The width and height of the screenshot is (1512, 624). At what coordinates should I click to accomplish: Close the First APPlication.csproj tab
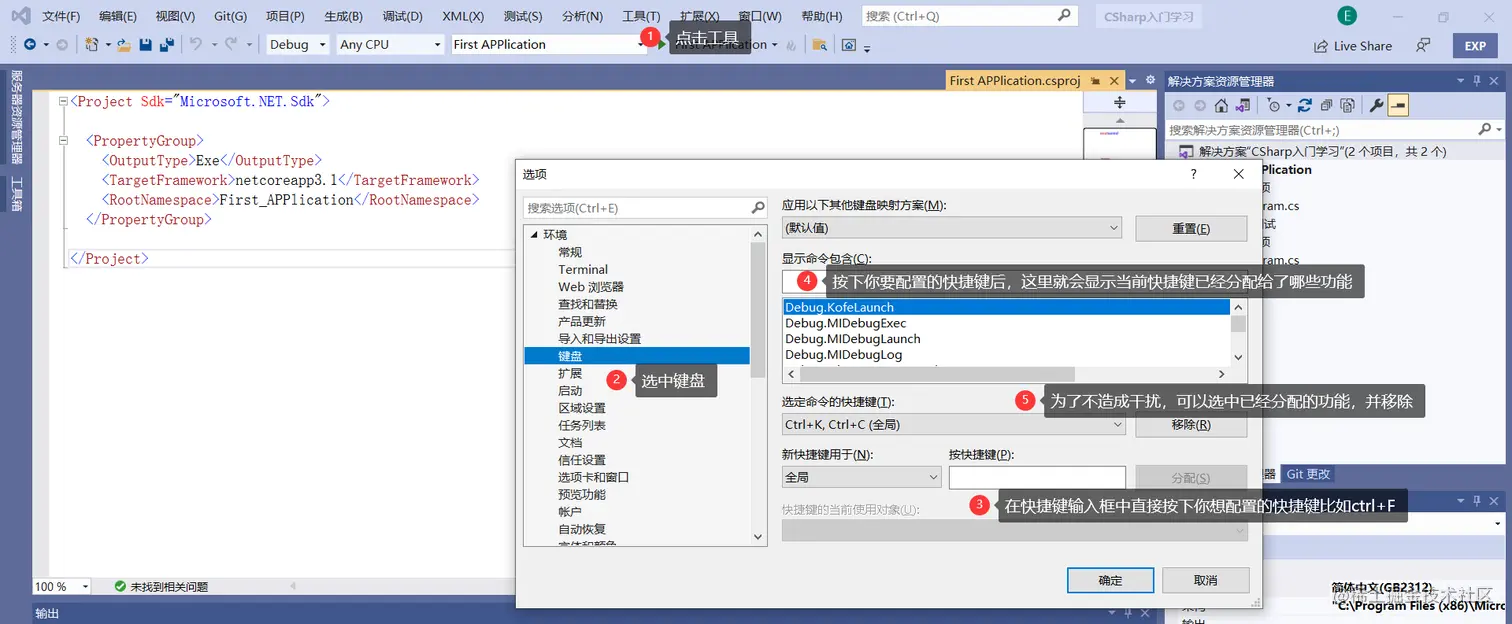[1113, 81]
